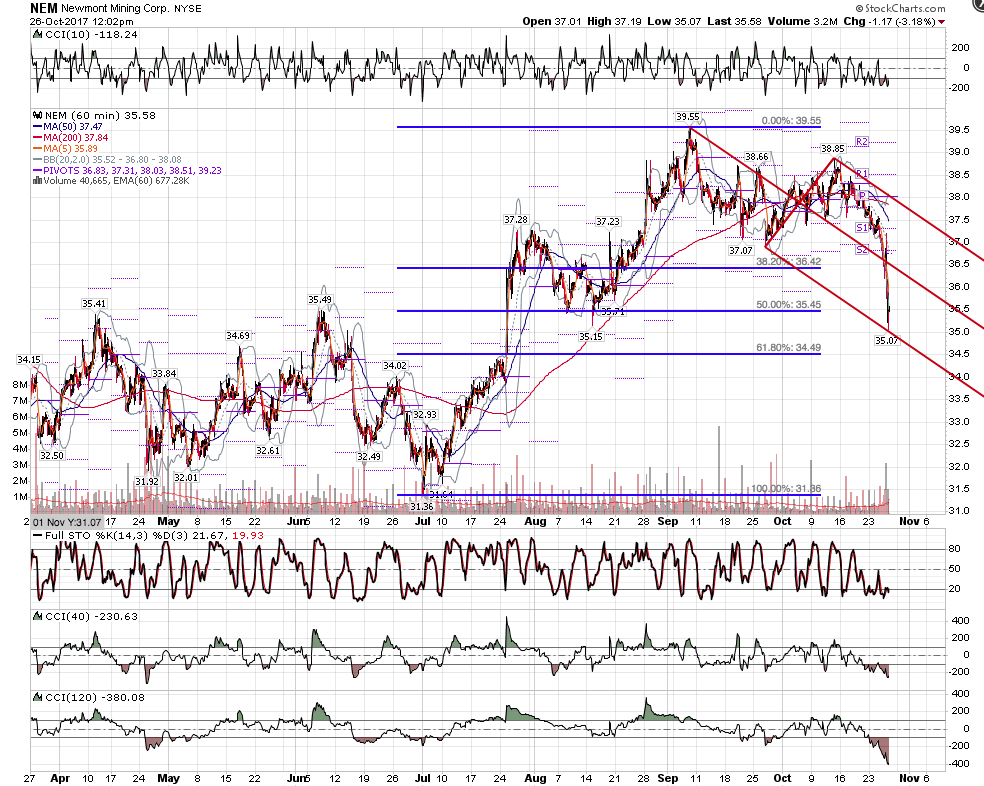984x786 pixels.
Task: Click the 26-Oct-2017 12:02pm timestamp
Action: coord(81,21)
